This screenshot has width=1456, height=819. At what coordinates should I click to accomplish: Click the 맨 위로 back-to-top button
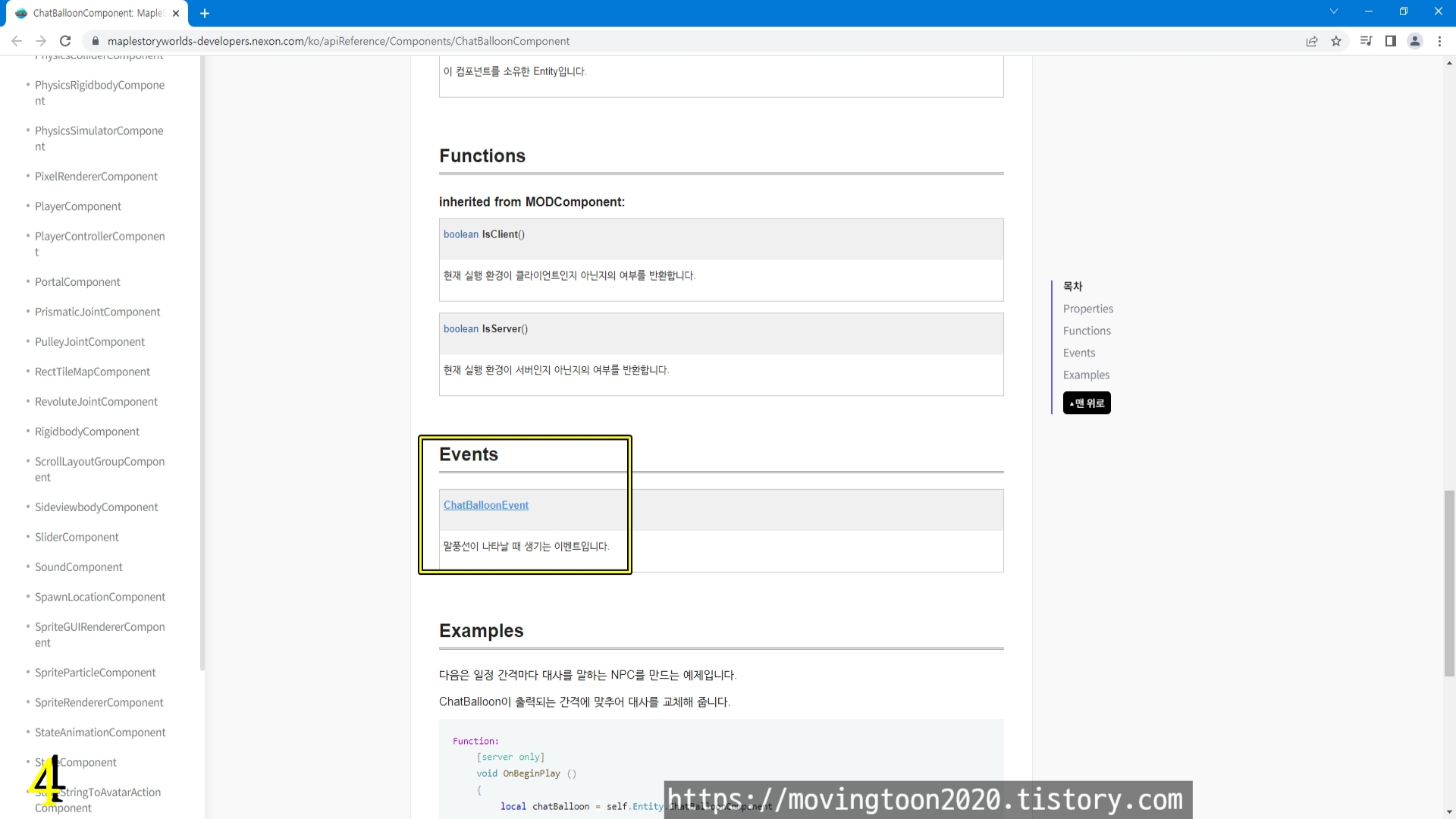coord(1087,403)
